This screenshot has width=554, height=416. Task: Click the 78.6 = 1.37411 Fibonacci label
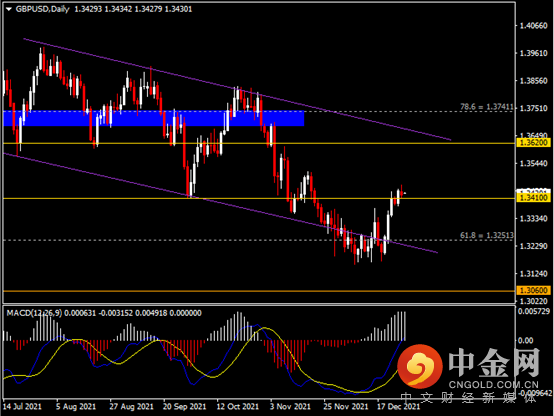[487, 106]
